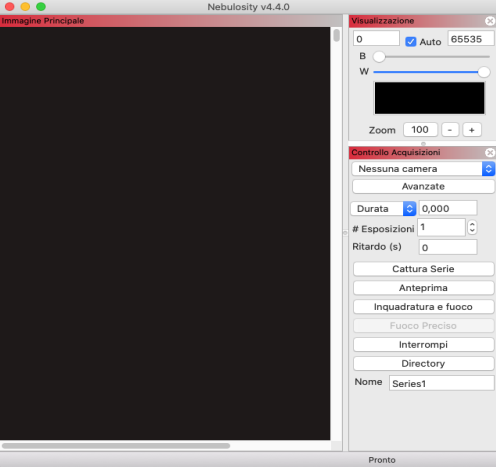
Task: Click the Pronto status bar text
Action: click(382, 460)
